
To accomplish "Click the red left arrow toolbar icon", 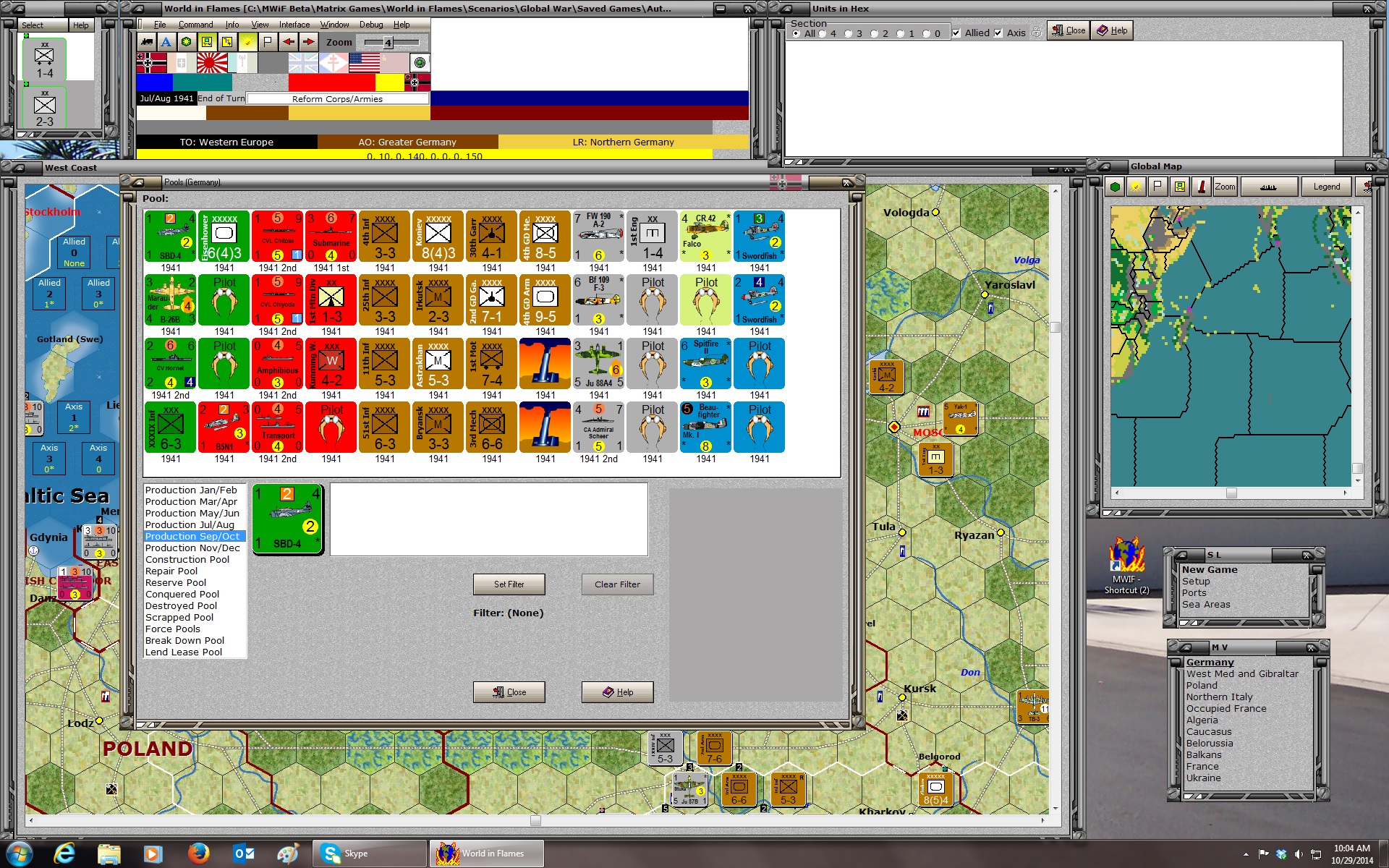I will [x=288, y=42].
